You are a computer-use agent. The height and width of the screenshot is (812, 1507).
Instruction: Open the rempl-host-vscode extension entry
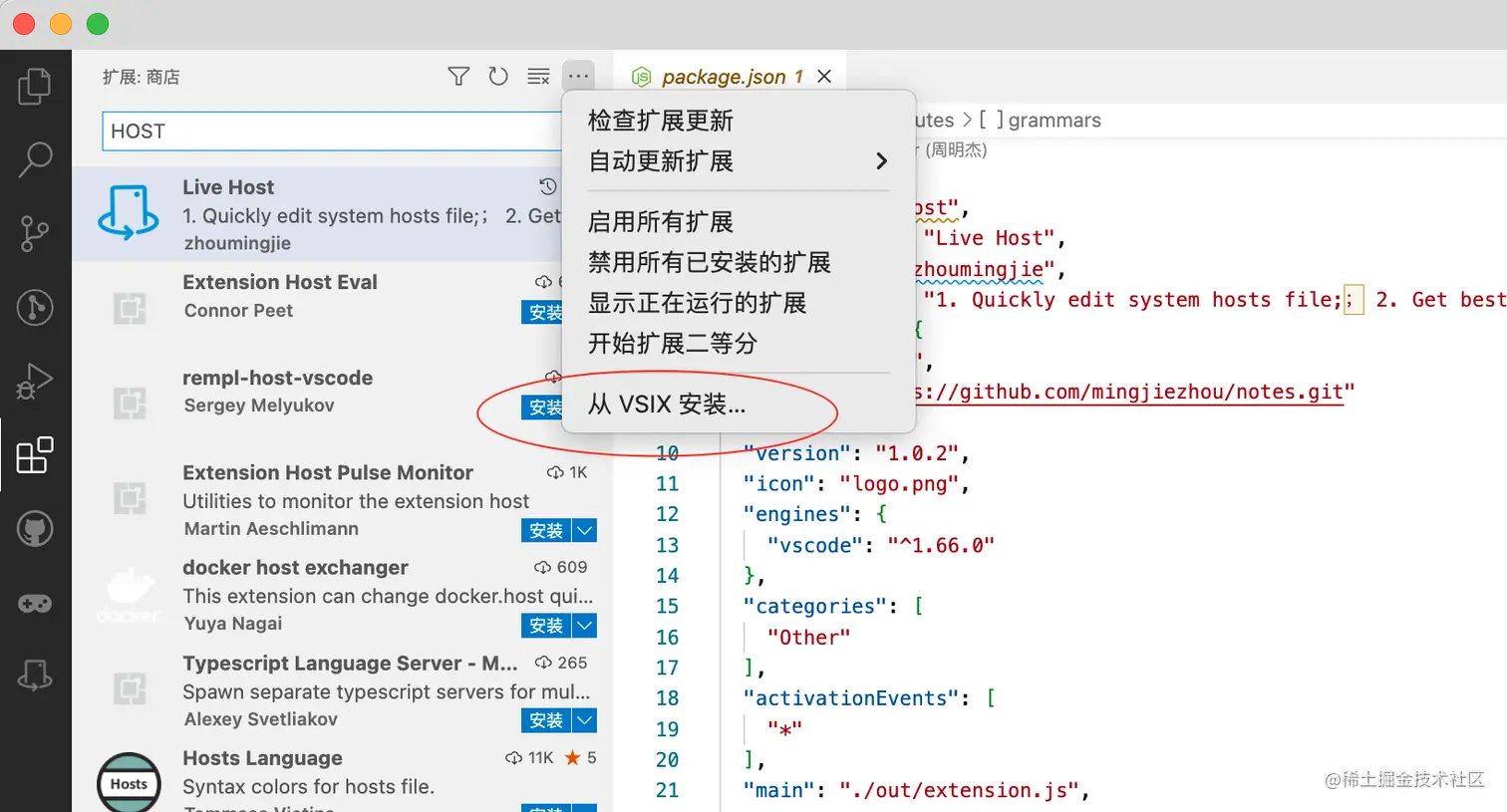(317, 404)
